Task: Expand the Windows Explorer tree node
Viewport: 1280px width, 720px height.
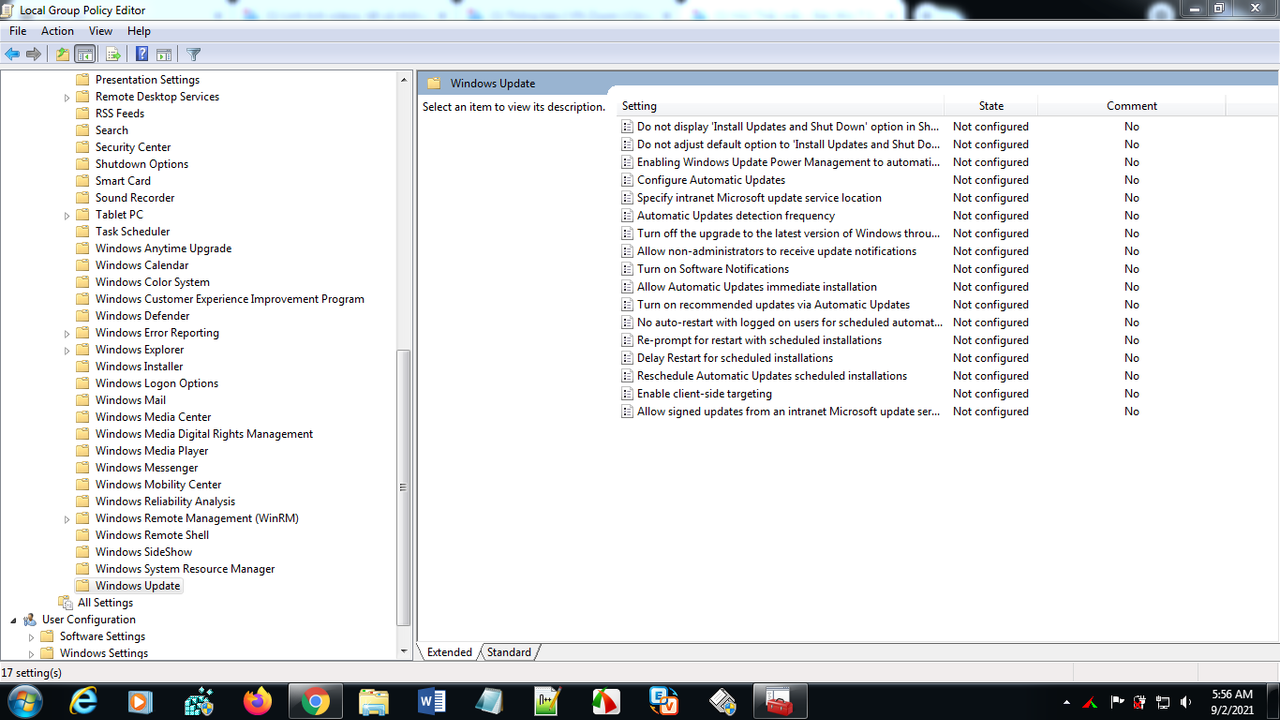Action: (67, 350)
